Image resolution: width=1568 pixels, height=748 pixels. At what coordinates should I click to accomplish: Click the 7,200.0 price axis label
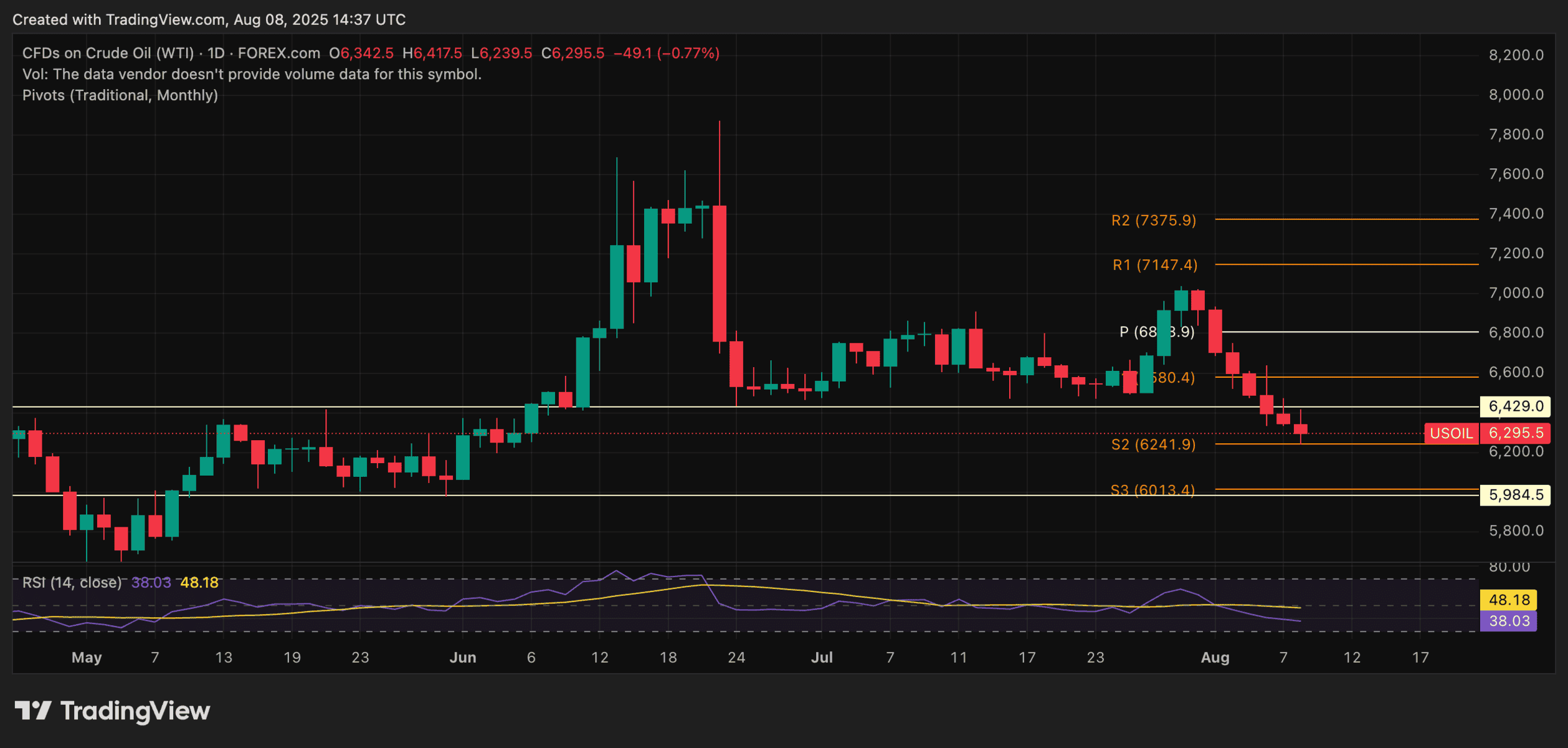click(x=1516, y=254)
